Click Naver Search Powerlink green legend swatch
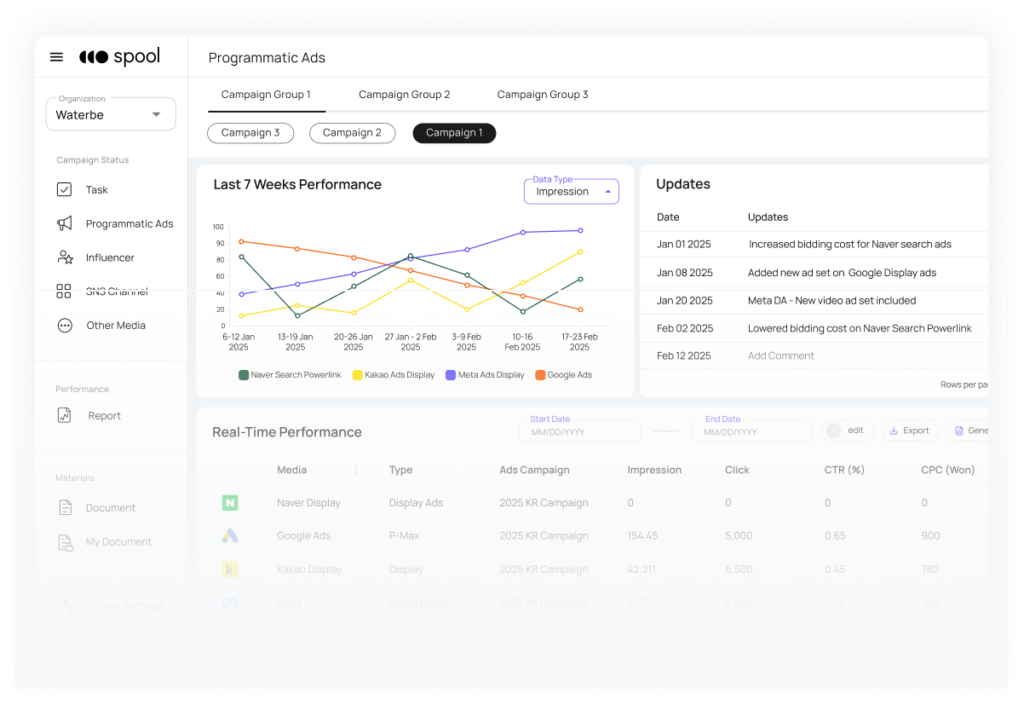Screen dimensions: 1024x705 tap(244, 375)
